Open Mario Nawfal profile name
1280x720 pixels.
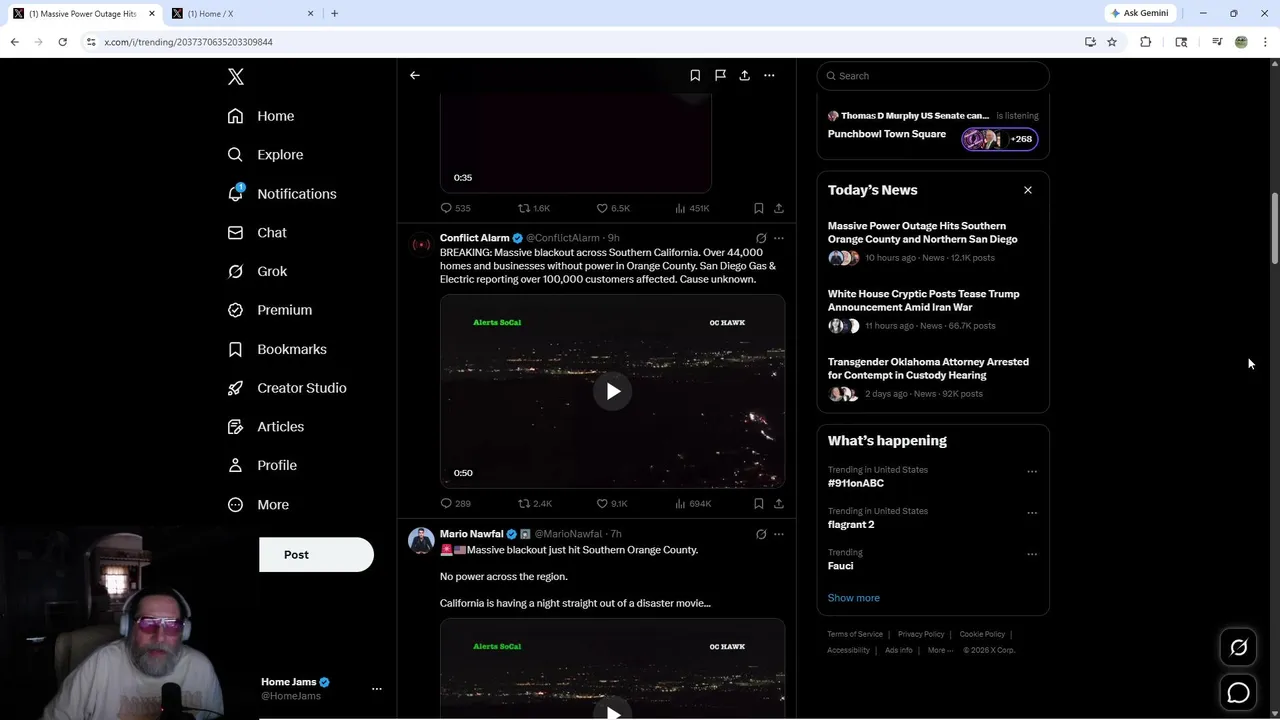472,534
